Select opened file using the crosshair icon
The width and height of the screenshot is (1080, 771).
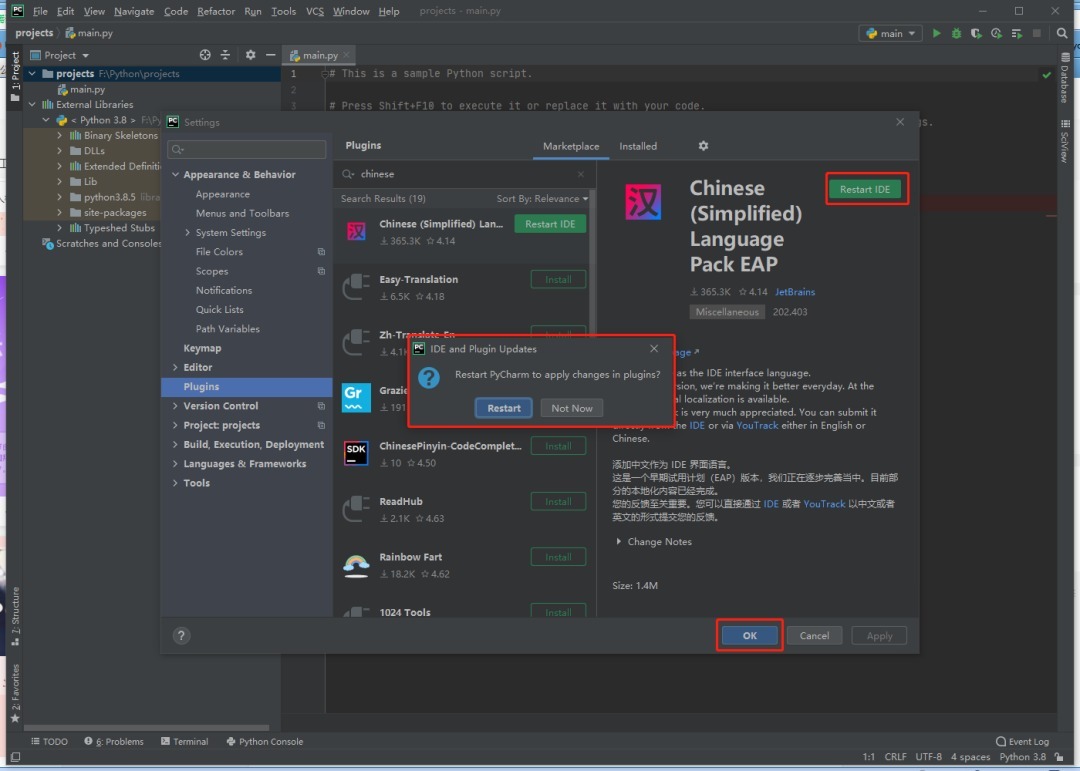pos(205,55)
